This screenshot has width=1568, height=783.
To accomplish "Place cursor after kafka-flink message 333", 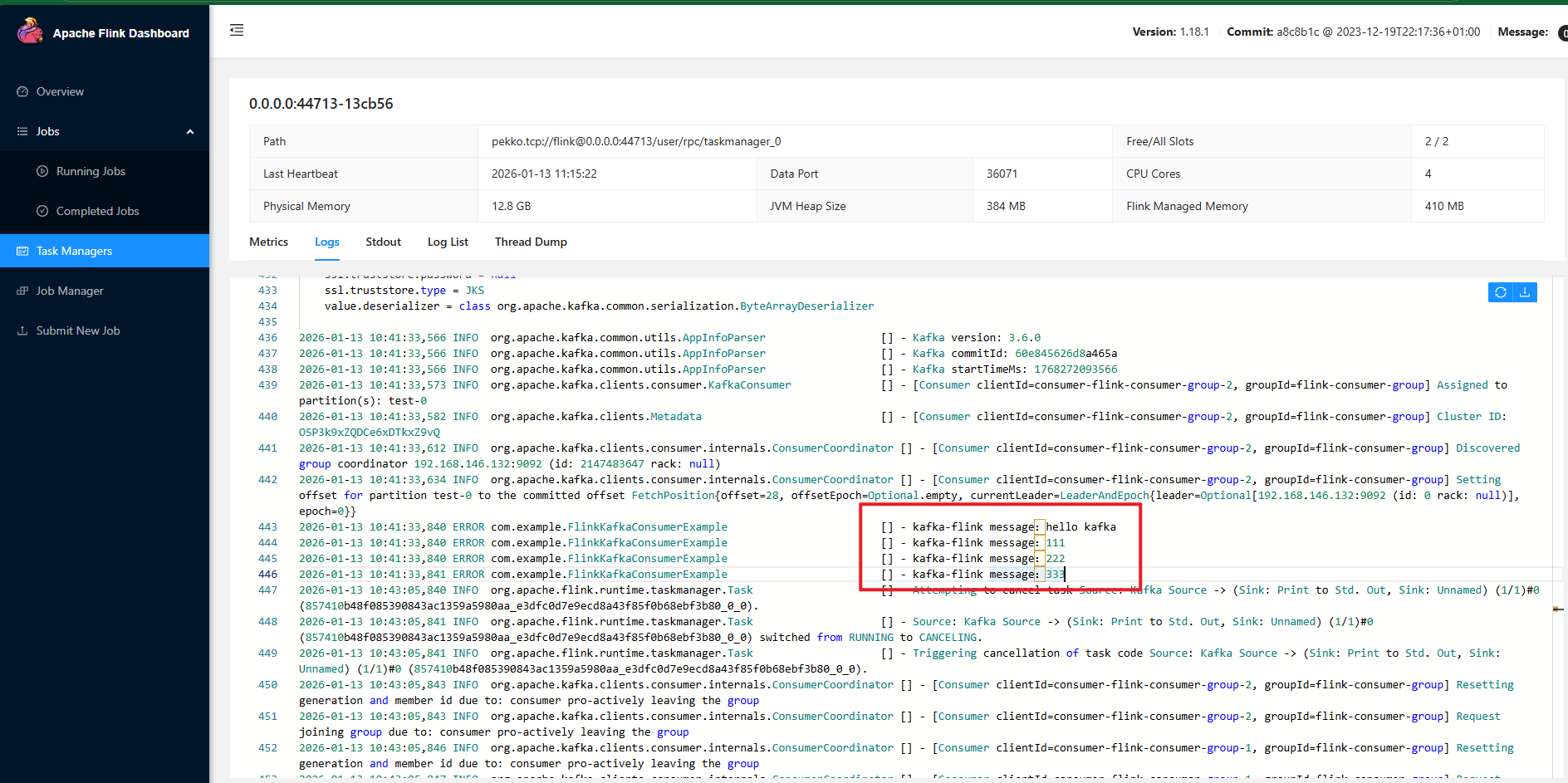I will [x=1066, y=574].
